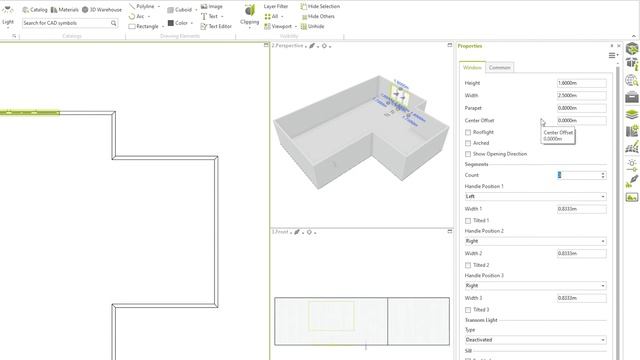Open Transom Light Type dropdown showing Deactivated
The height and width of the screenshot is (360, 640).
pos(536,340)
